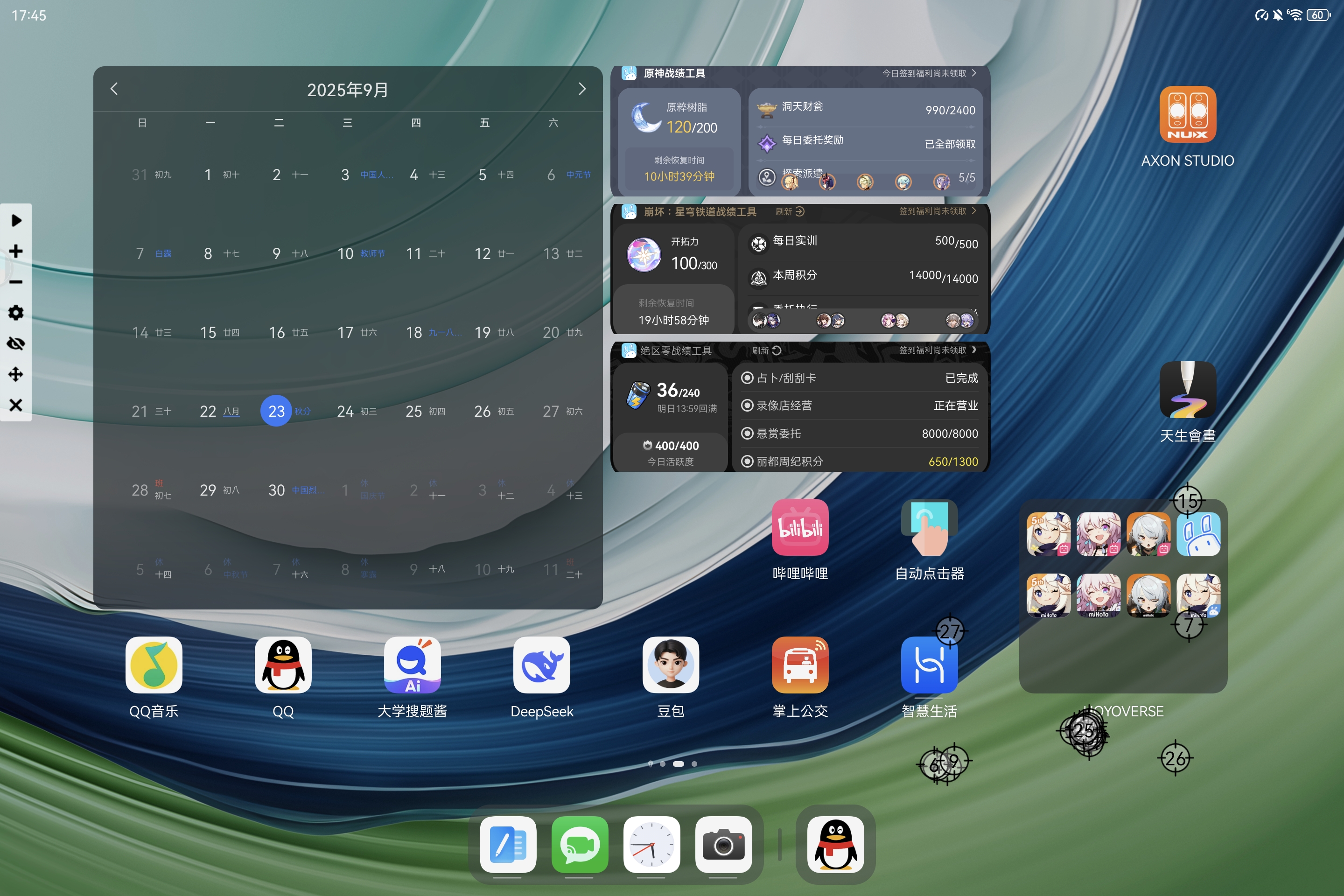Go to previous month in calendar widget
This screenshot has height=896, width=1344.
pos(114,89)
